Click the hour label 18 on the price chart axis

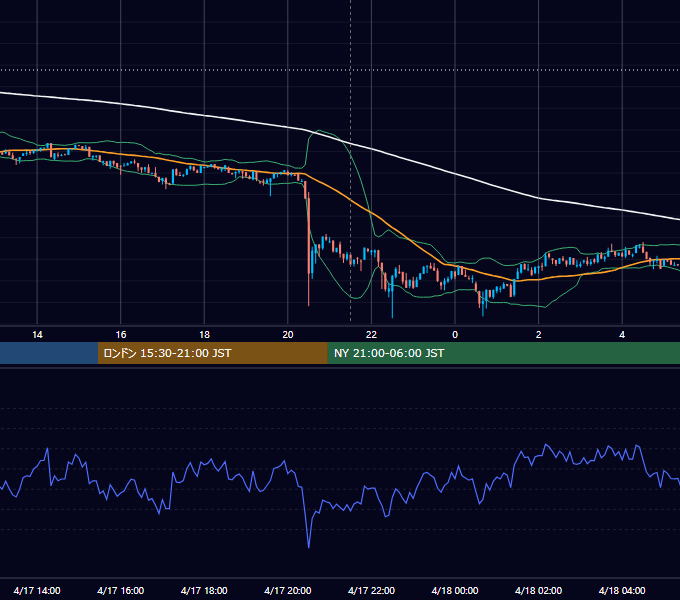click(204, 335)
